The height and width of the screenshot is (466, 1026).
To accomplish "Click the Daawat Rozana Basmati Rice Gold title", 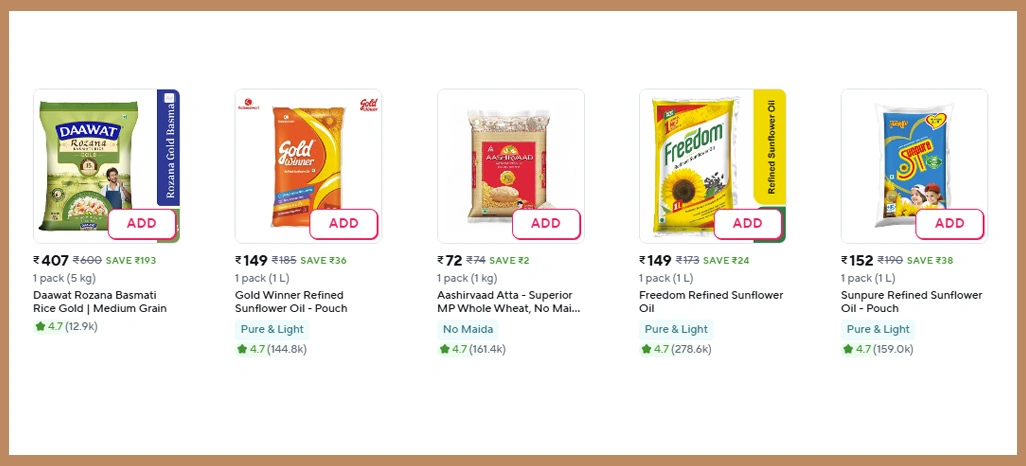I will (100, 302).
